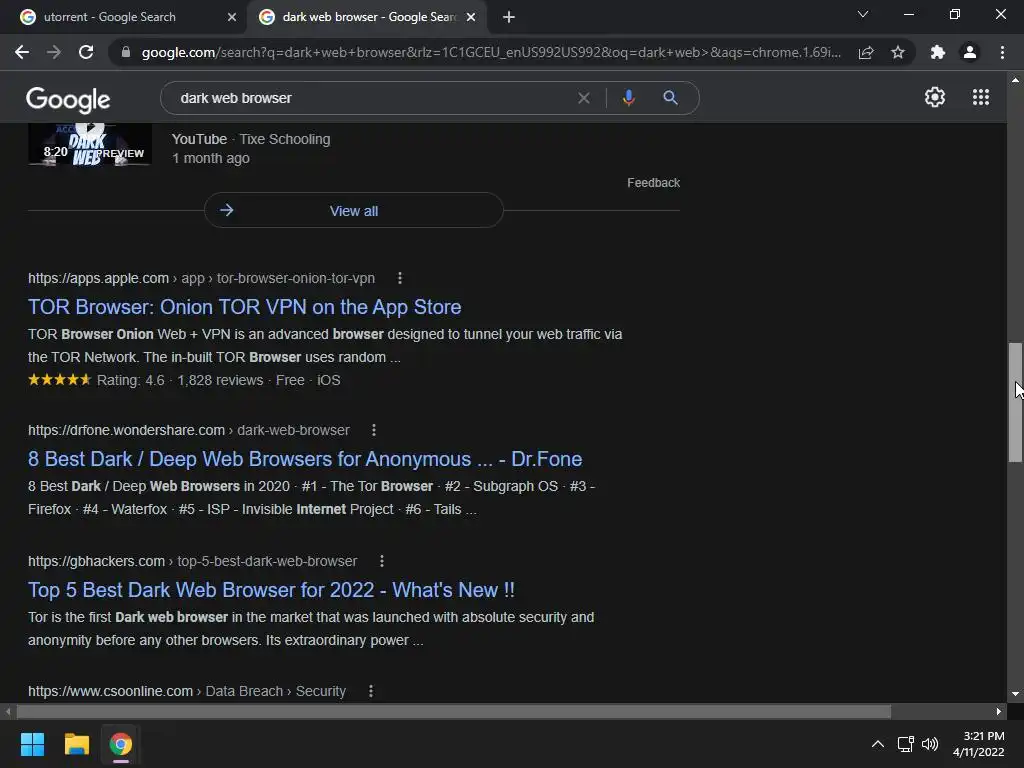1024x768 pixels.
Task: Open network status tray icon
Action: click(905, 744)
